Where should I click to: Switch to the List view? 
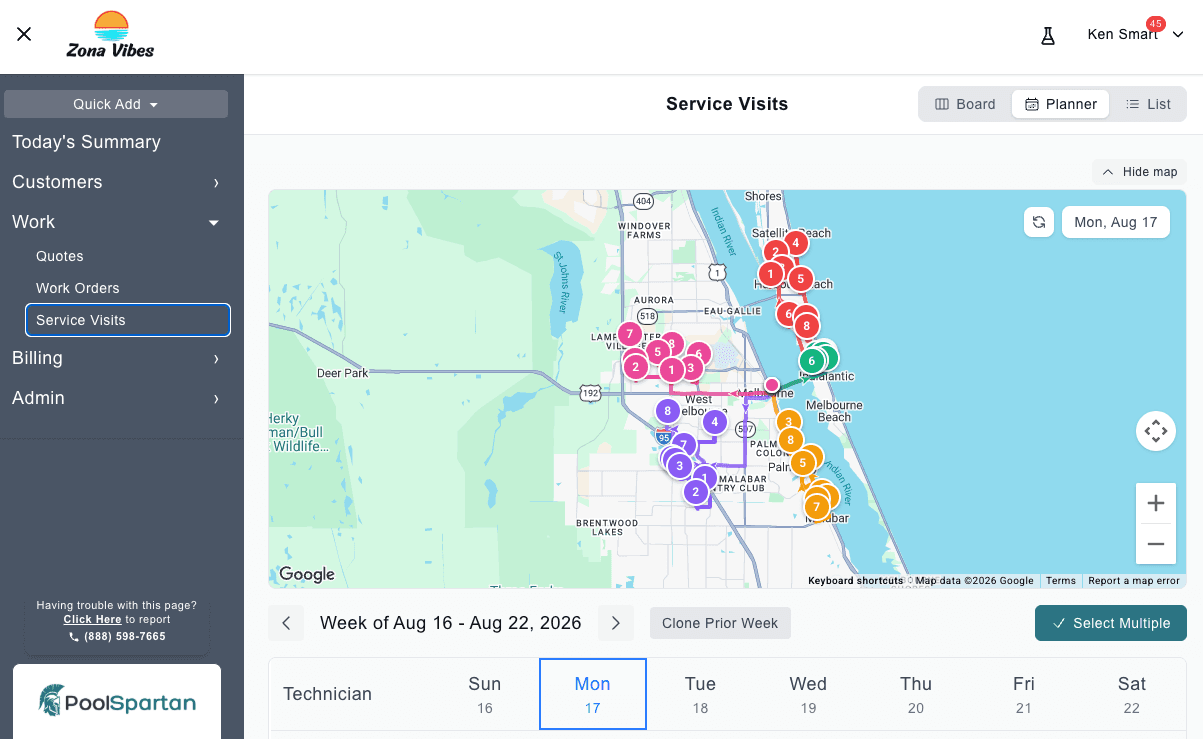point(1148,104)
